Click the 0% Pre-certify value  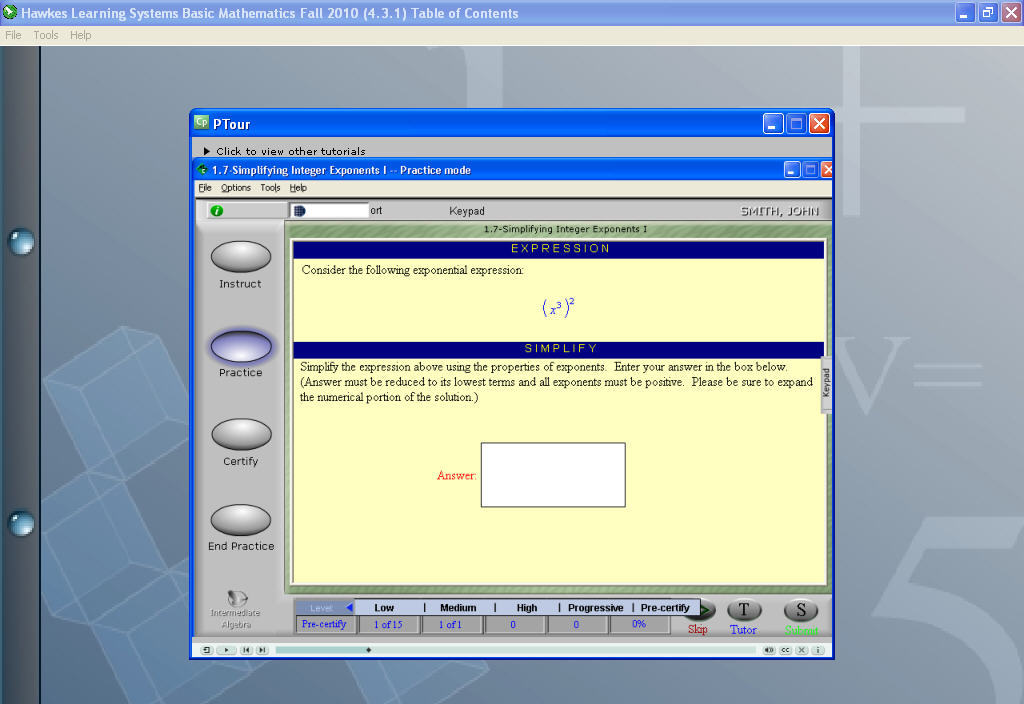(x=639, y=624)
